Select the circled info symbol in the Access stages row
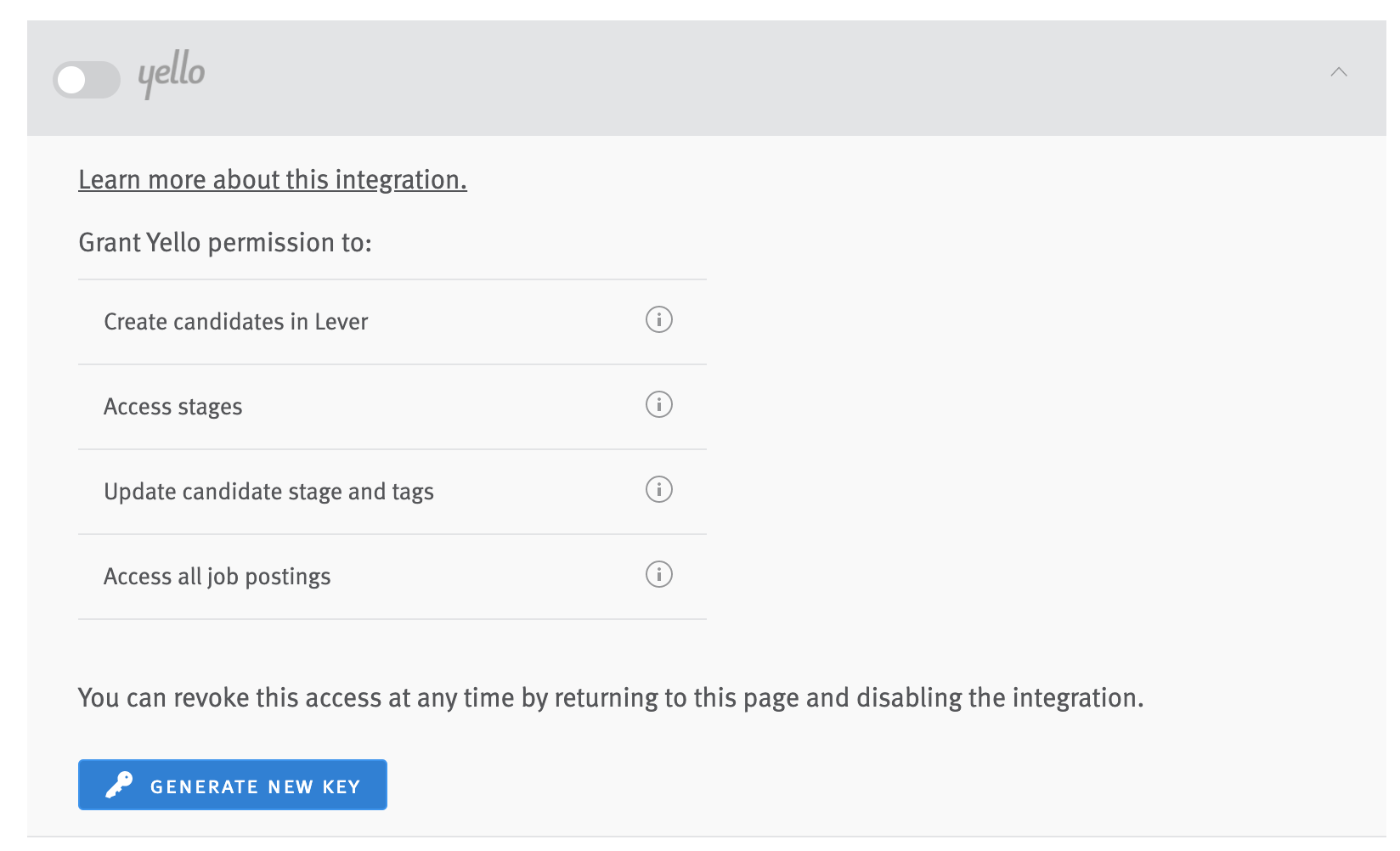This screenshot has width=1400, height=851. 658,405
